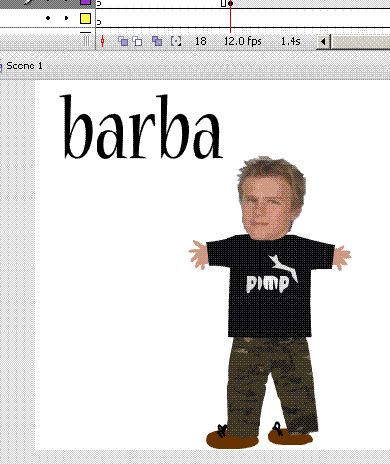This screenshot has width=390, height=464.
Task: Click the elapsed time 1.4s display
Action: tap(290, 42)
